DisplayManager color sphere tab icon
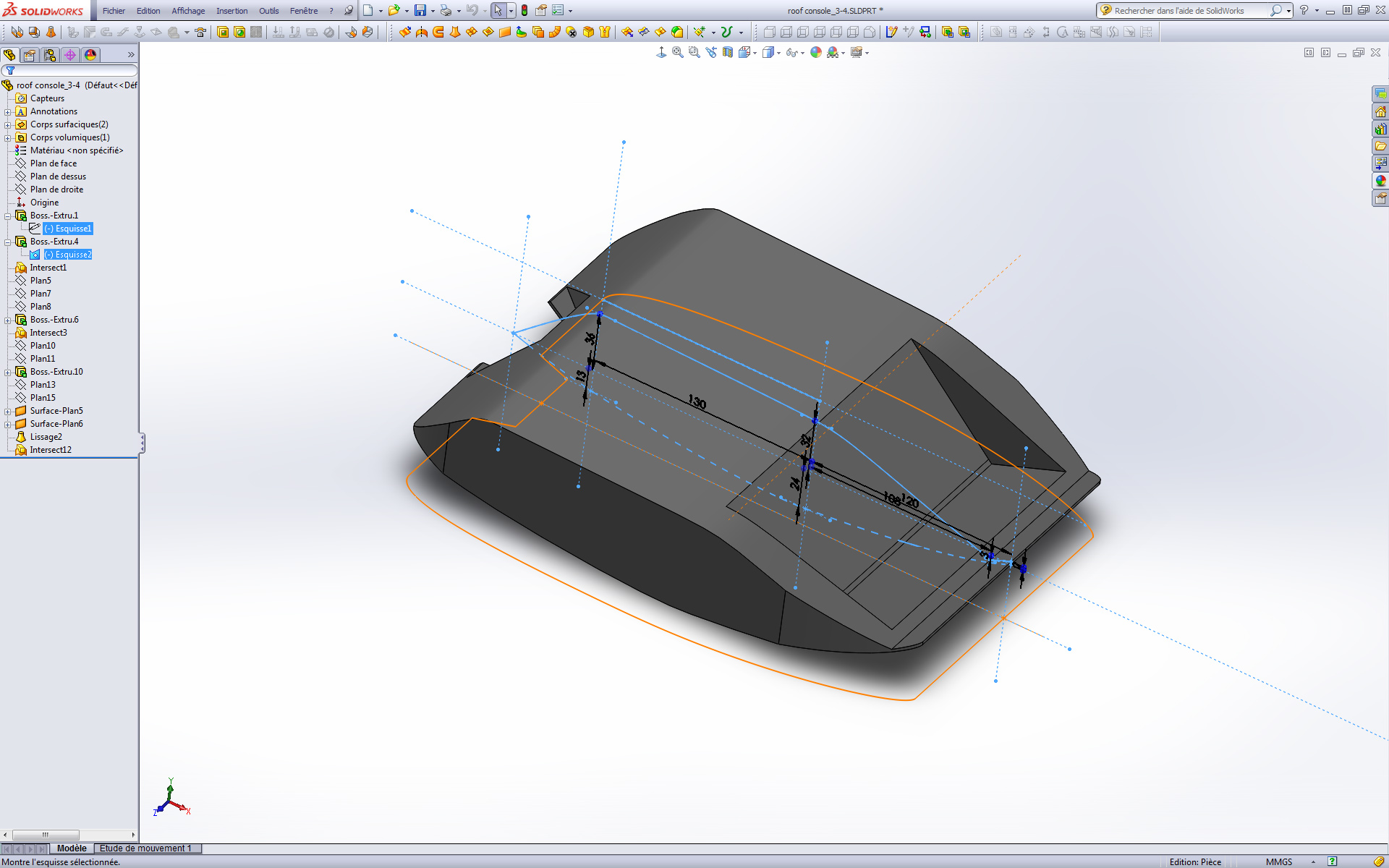The width and height of the screenshot is (1389, 868). pyautogui.click(x=90, y=55)
